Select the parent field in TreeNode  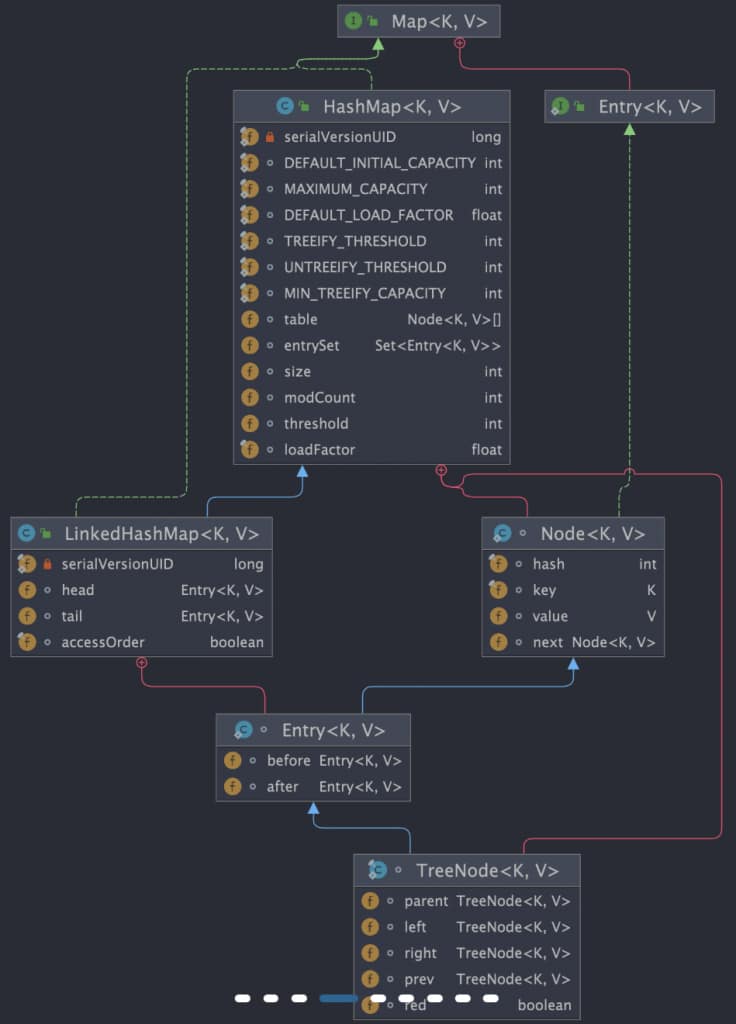tap(425, 901)
